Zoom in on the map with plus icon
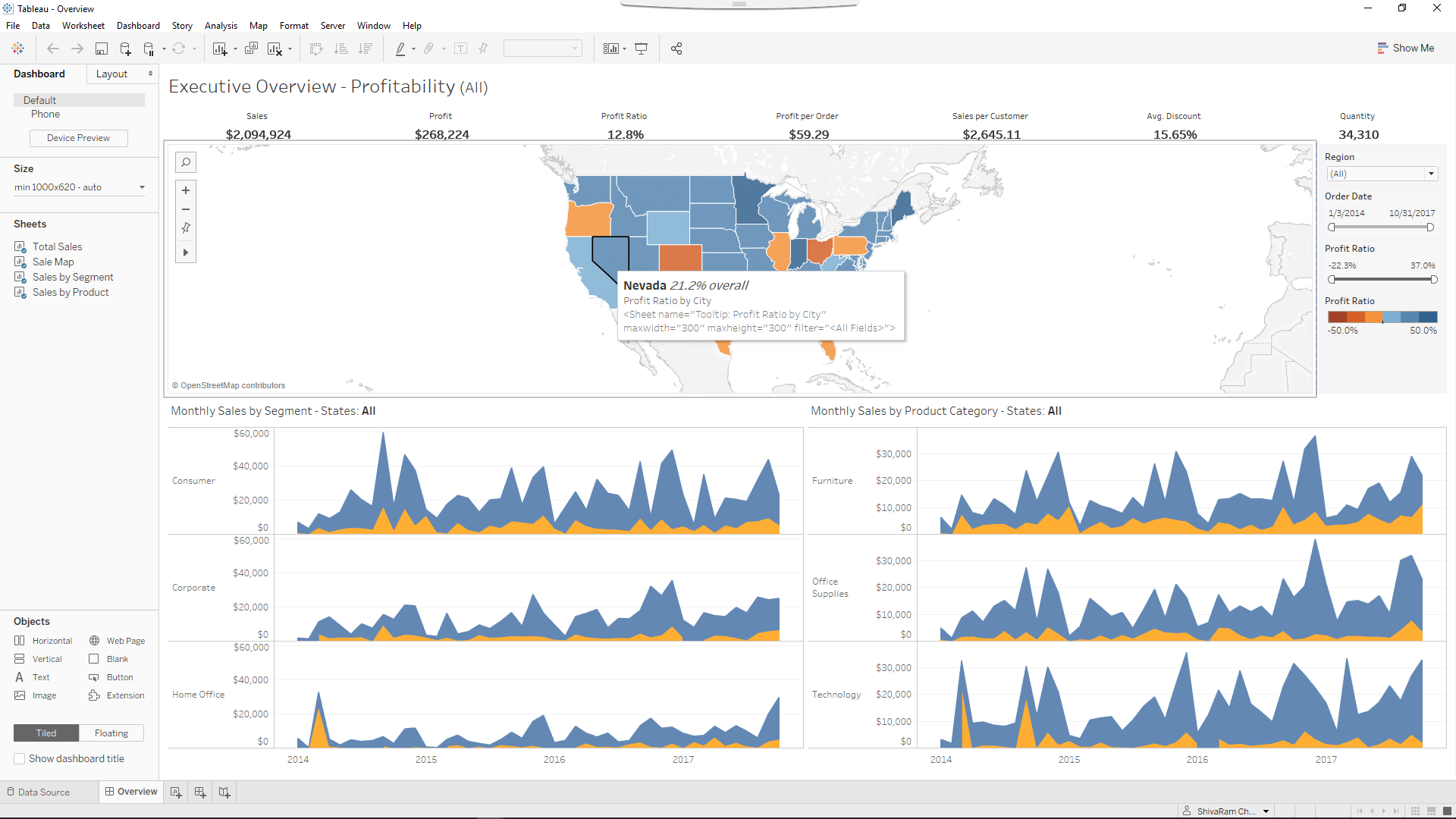1456x819 pixels. pos(186,190)
